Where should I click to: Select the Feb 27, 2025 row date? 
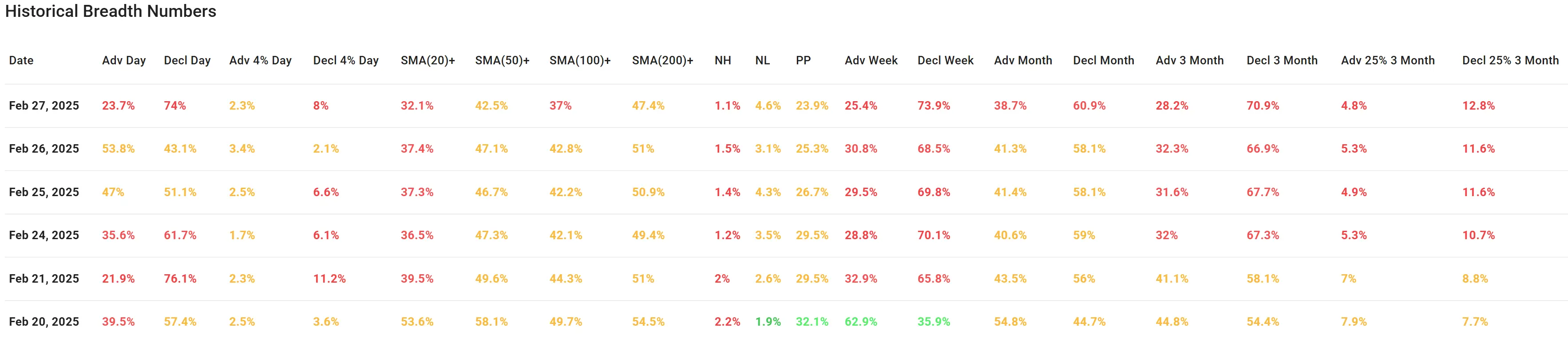point(44,105)
